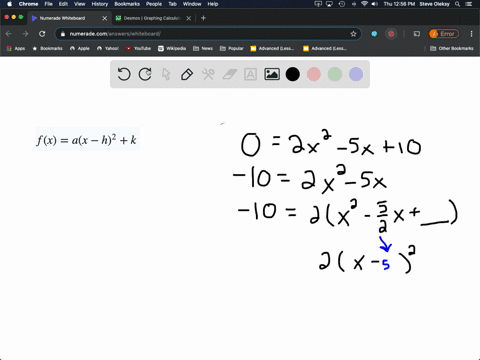Click the Error profile button

click(x=444, y=34)
